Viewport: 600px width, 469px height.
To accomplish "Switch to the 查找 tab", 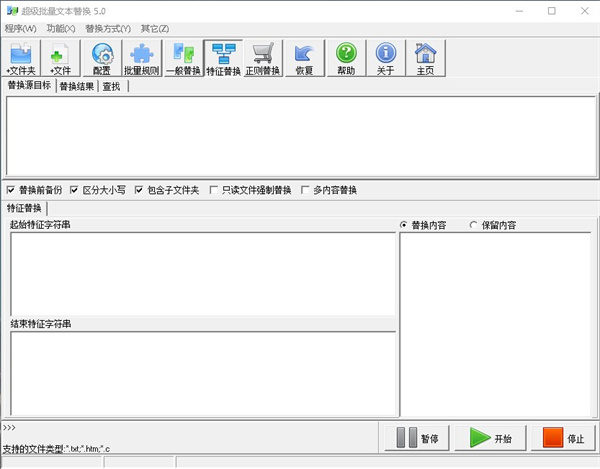I will pos(112,86).
